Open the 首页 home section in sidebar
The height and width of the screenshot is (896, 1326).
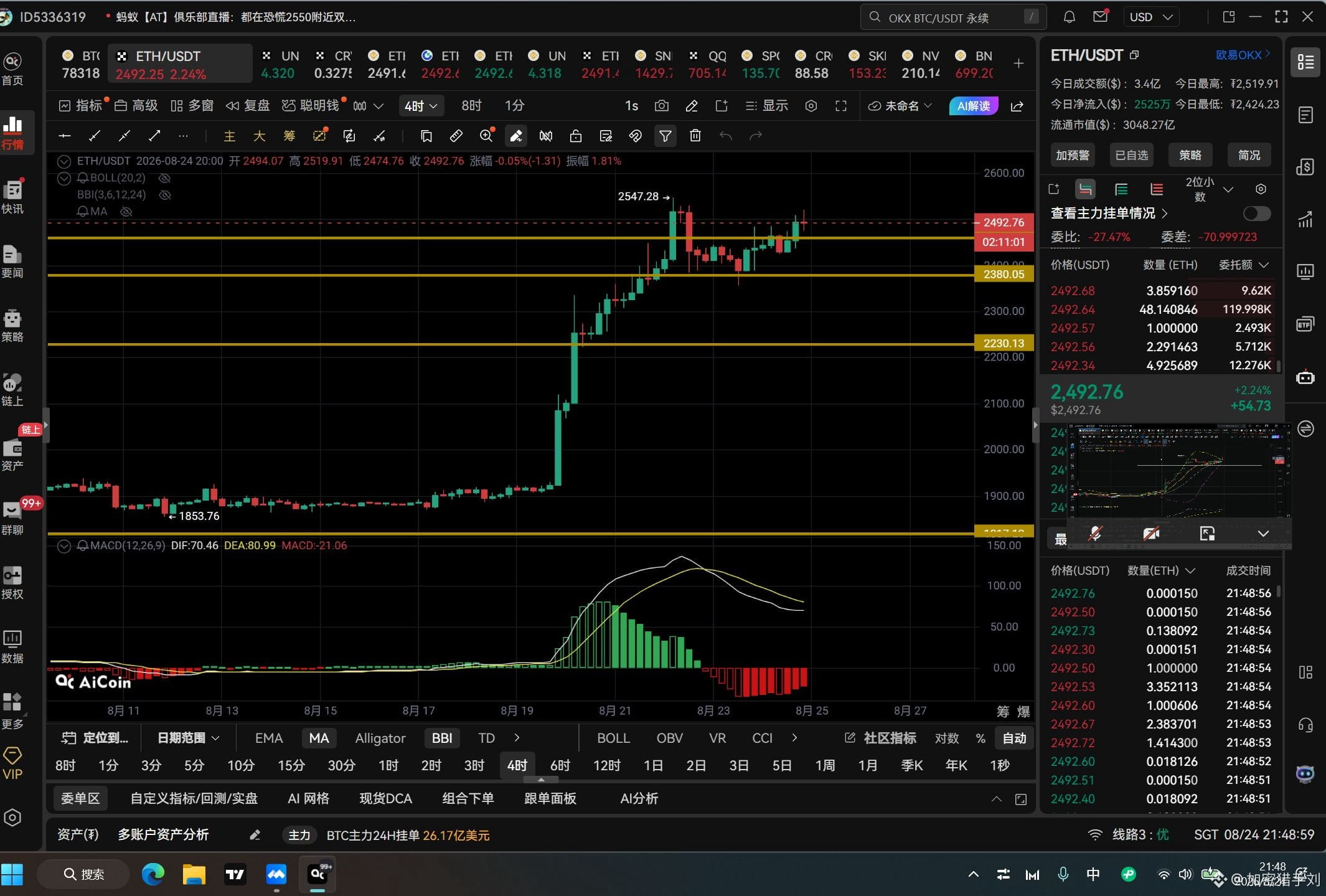(x=12, y=69)
